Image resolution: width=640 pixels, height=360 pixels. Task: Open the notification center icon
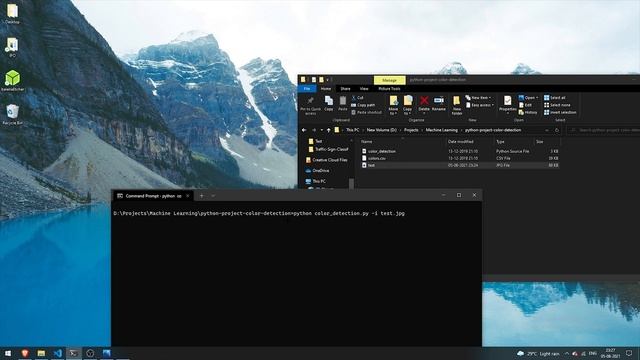coord(629,353)
